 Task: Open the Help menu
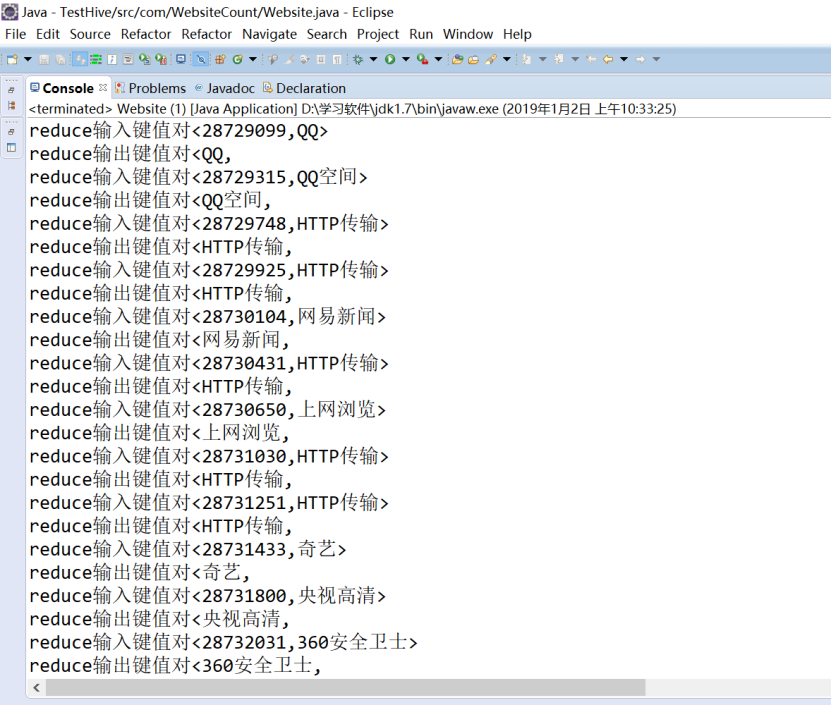(517, 34)
